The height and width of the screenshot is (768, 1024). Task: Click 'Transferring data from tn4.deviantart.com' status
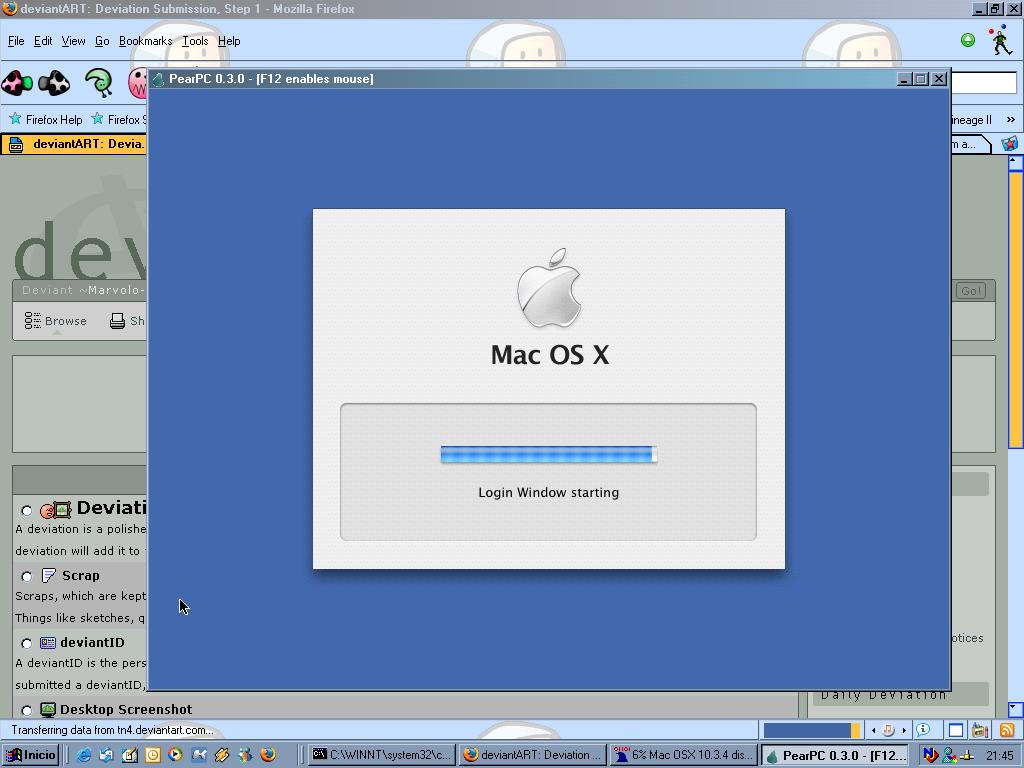(x=112, y=730)
